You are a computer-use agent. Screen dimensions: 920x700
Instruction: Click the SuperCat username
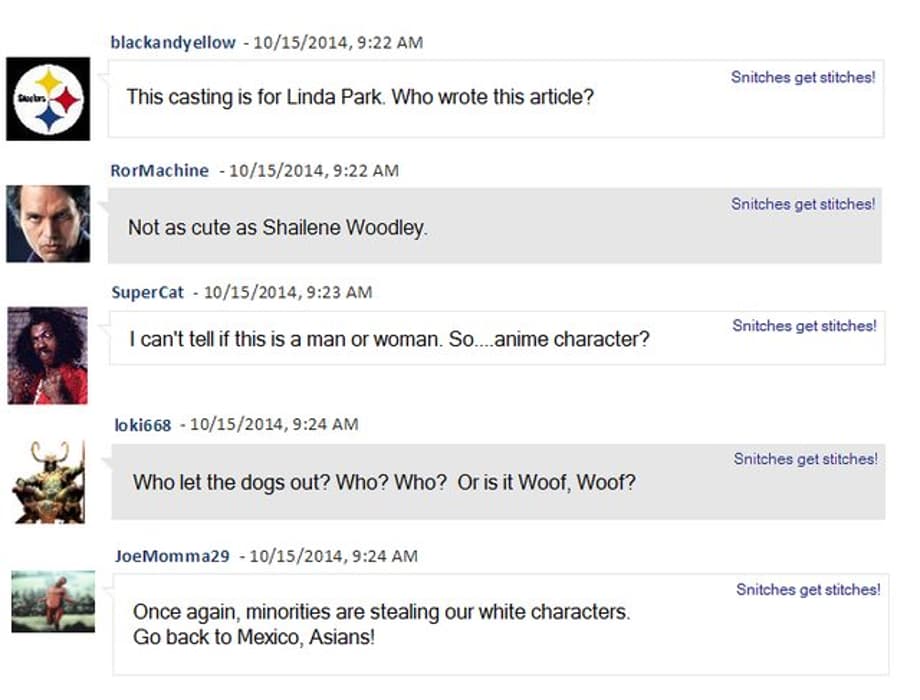148,292
